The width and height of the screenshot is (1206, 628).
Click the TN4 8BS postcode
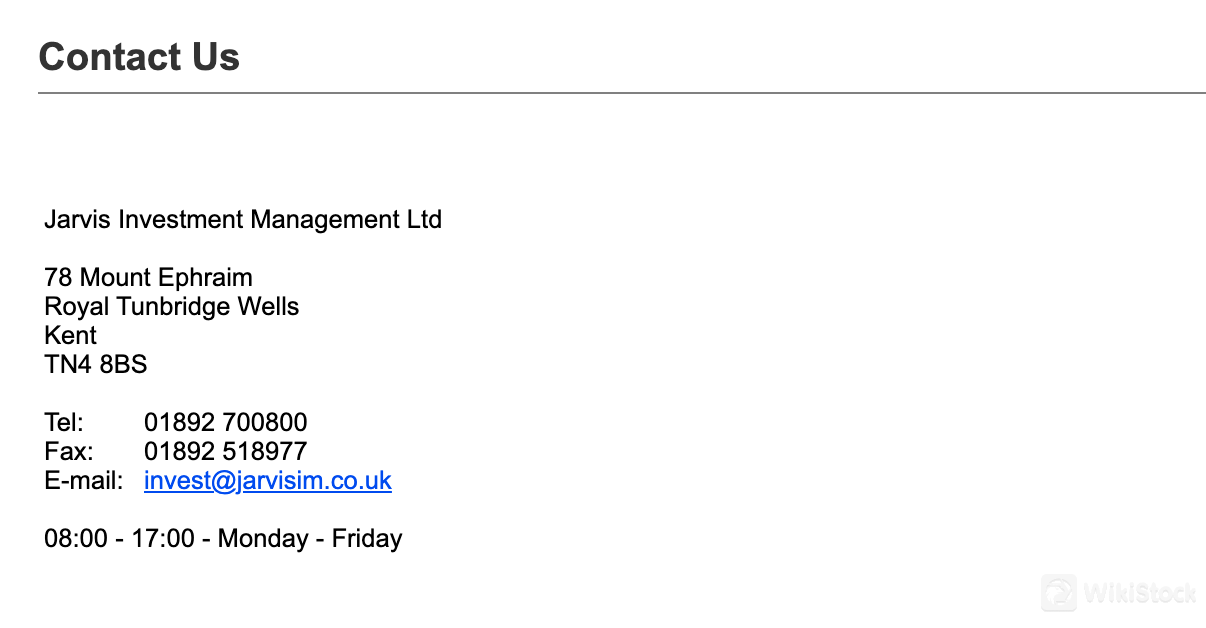point(96,364)
